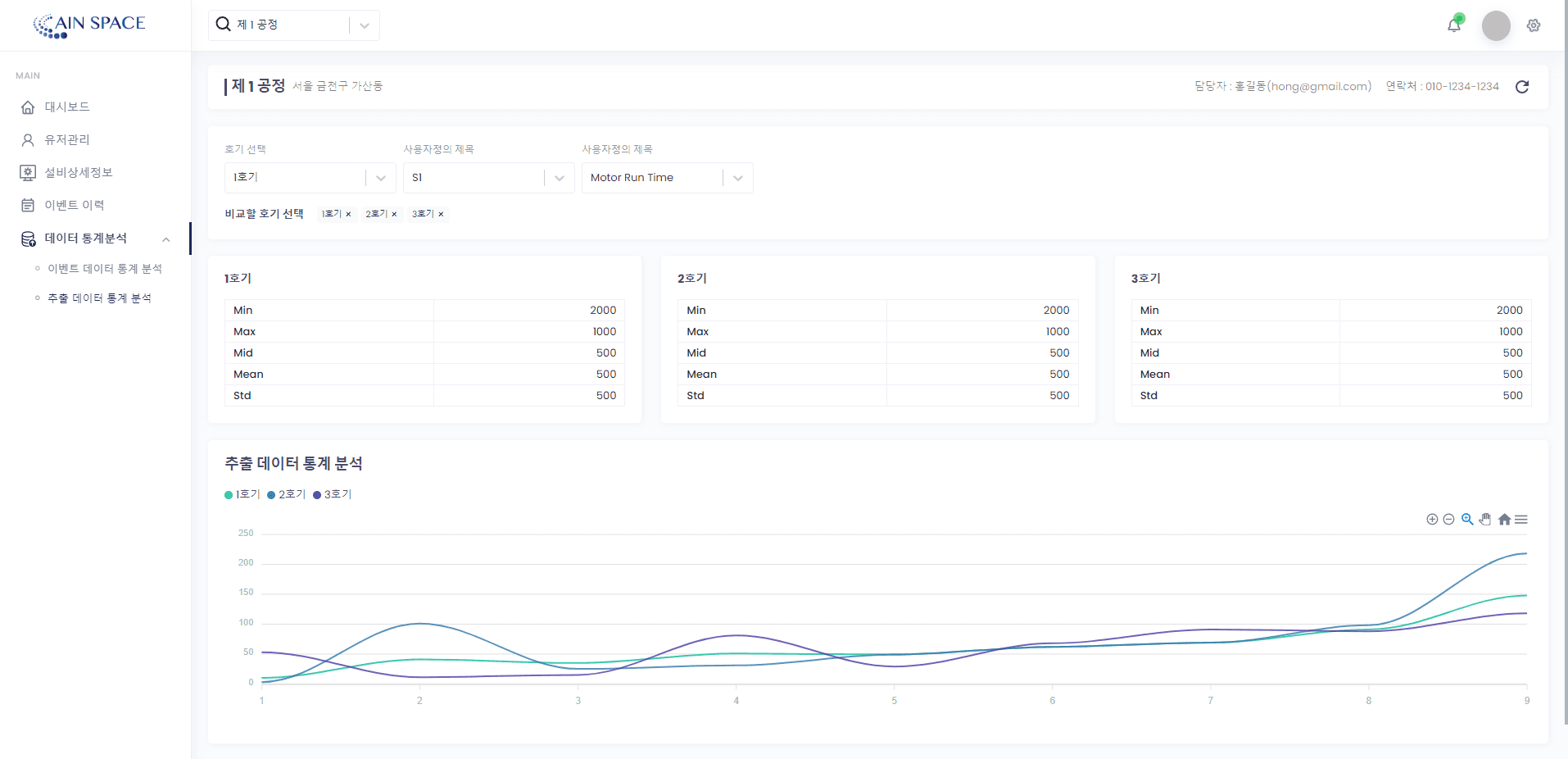Enable selection zoom tool on the chart
The image size is (1568, 759).
coord(1467,519)
